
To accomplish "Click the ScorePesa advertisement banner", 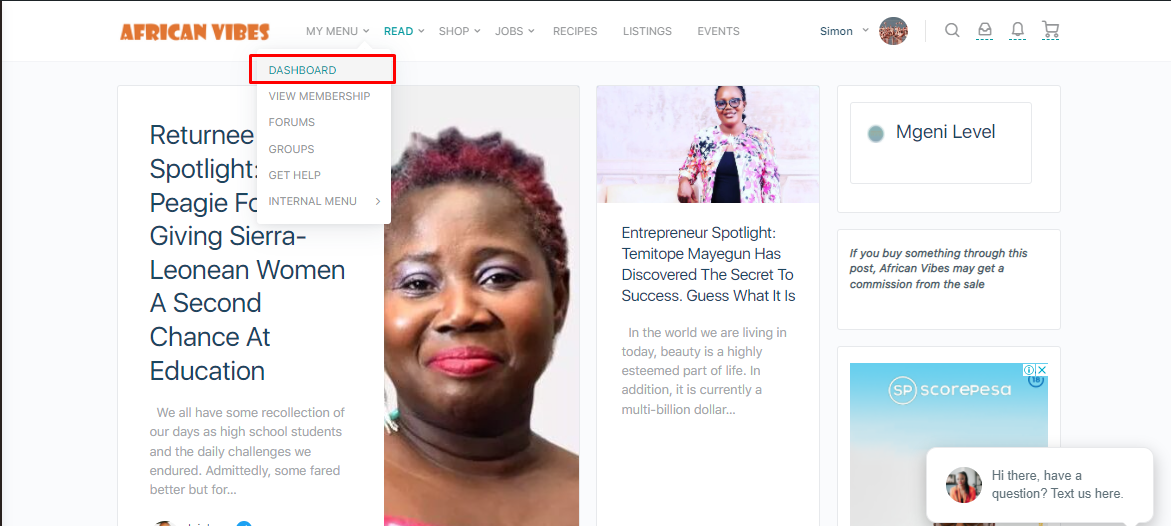I will (x=948, y=445).
